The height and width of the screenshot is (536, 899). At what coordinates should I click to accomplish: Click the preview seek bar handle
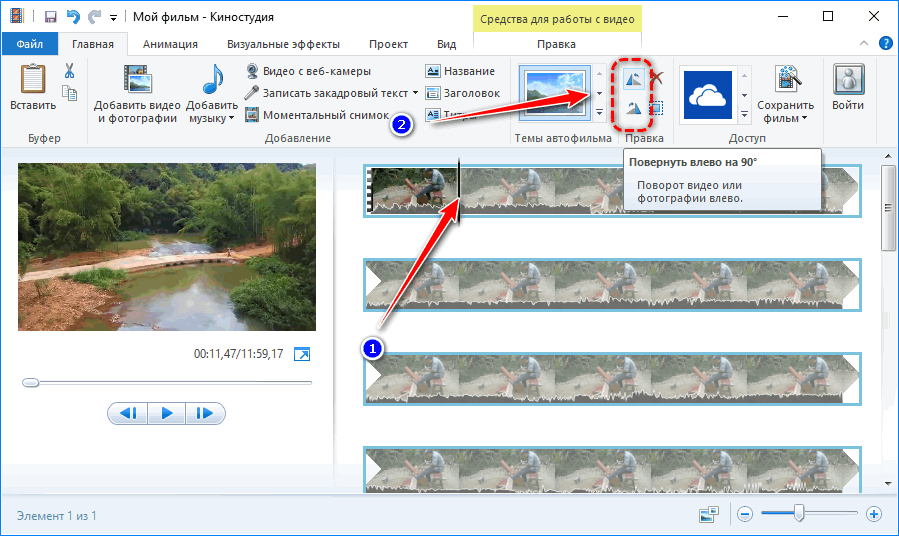(x=30, y=382)
